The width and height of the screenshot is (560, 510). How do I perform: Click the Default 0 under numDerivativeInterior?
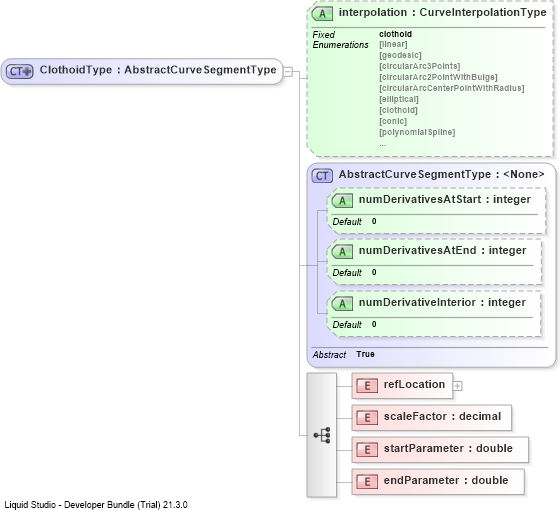(354, 325)
